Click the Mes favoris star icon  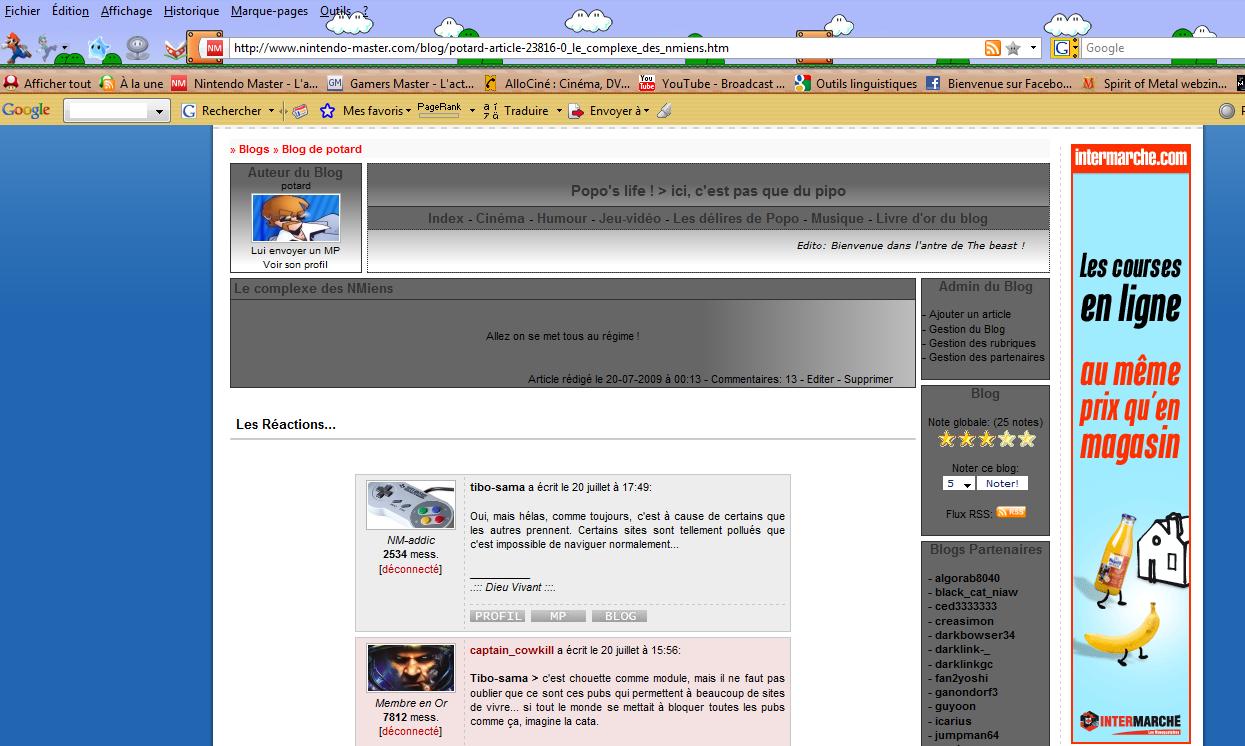(x=327, y=111)
